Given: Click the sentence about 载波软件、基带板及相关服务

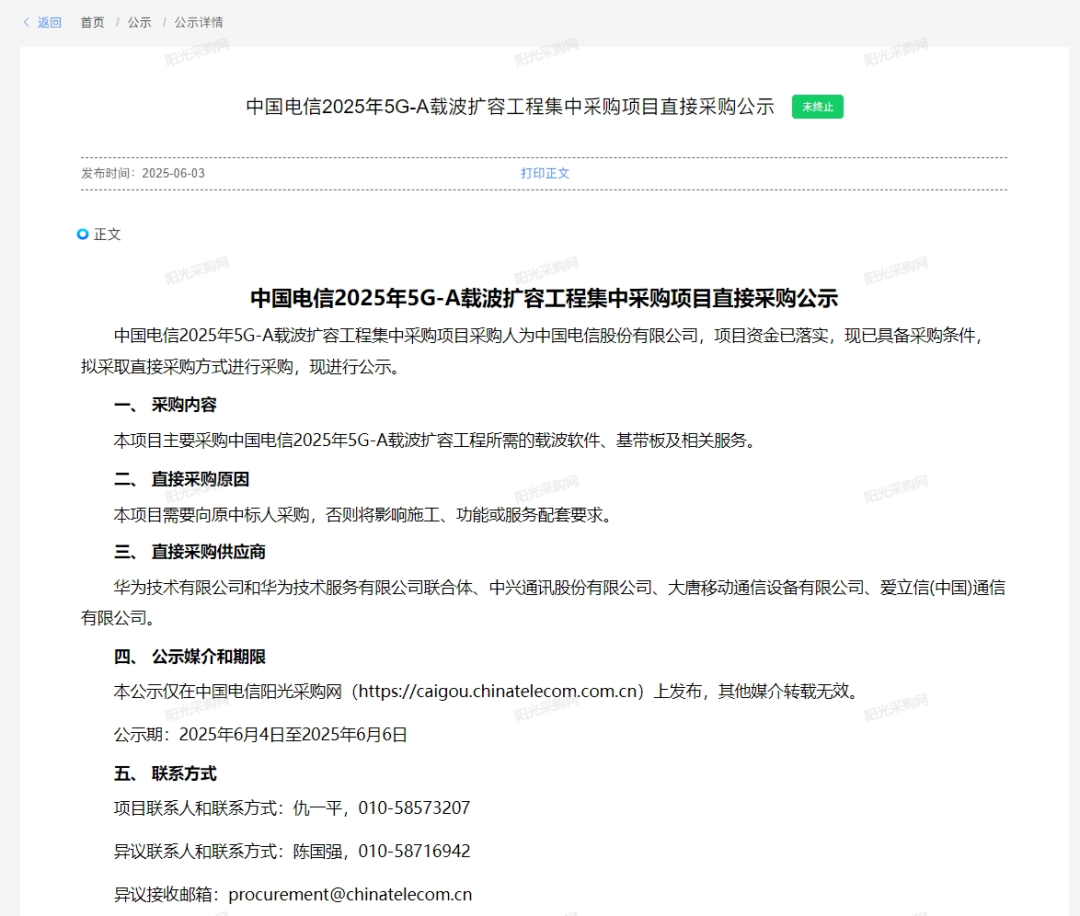Looking at the screenshot, I should [435, 441].
